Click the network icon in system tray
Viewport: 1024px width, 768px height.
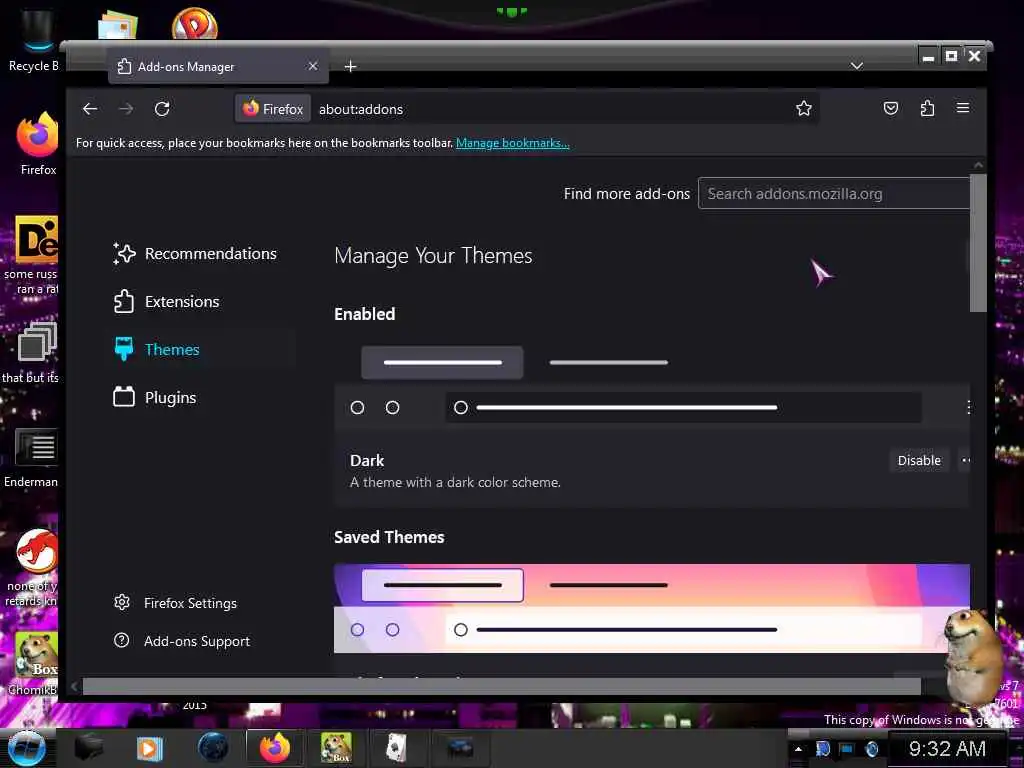[x=847, y=749]
